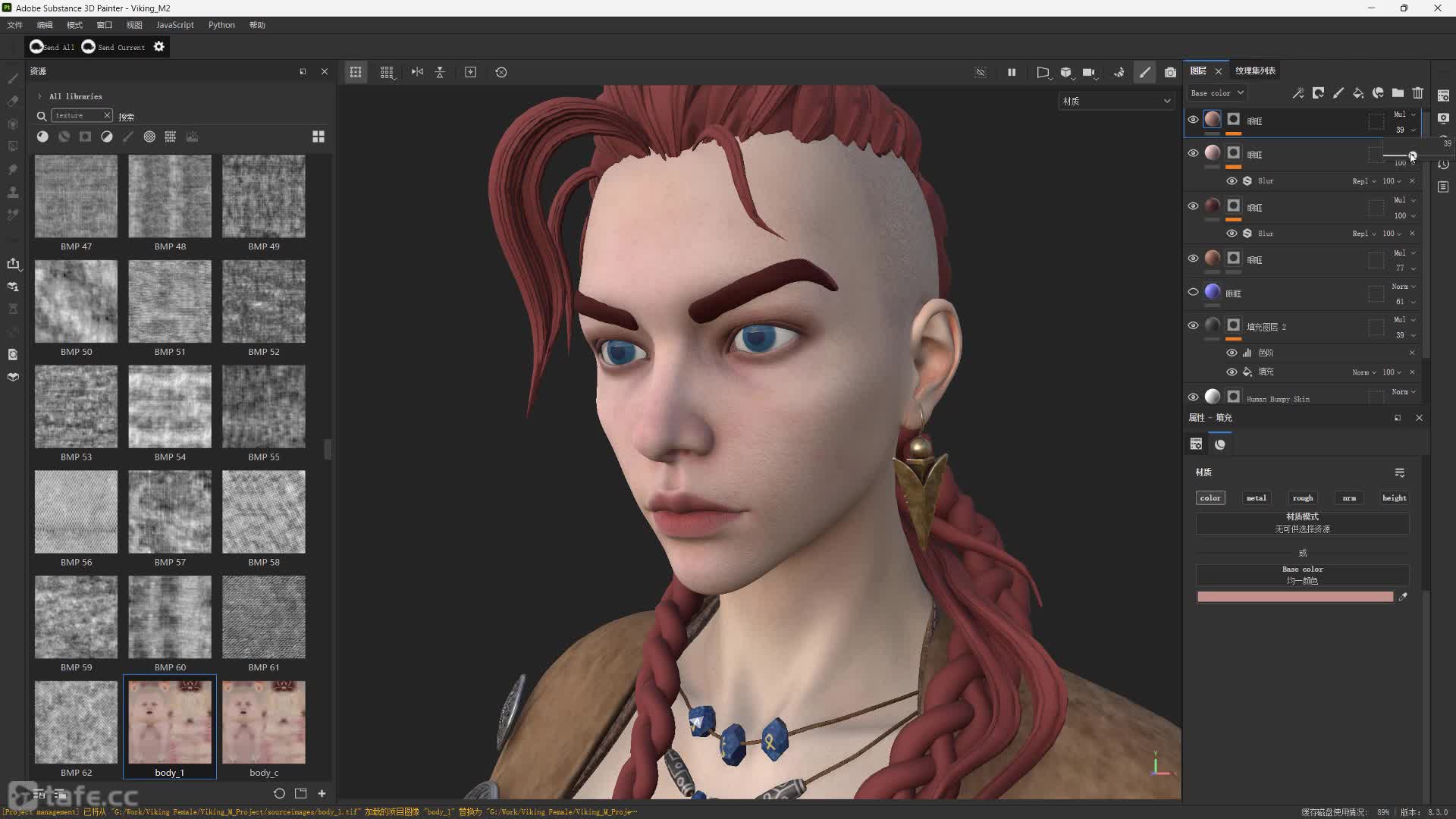
Task: Take a screenshot with camera icon
Action: [1170, 72]
